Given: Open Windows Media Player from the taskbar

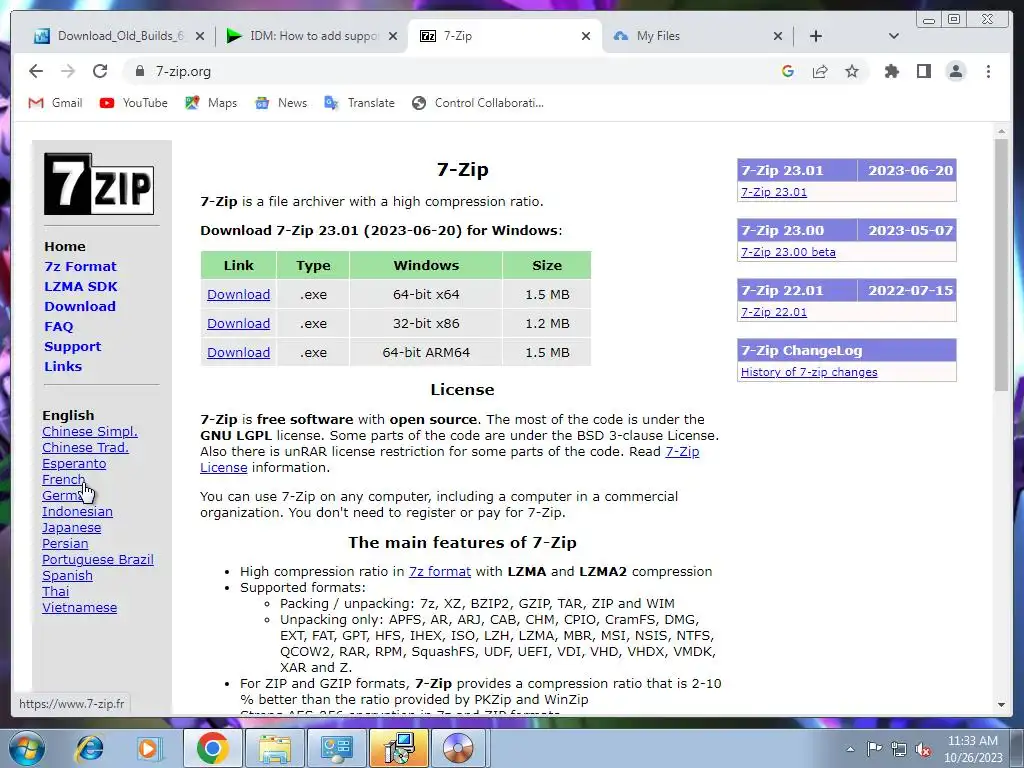Looking at the screenshot, I should 149,748.
